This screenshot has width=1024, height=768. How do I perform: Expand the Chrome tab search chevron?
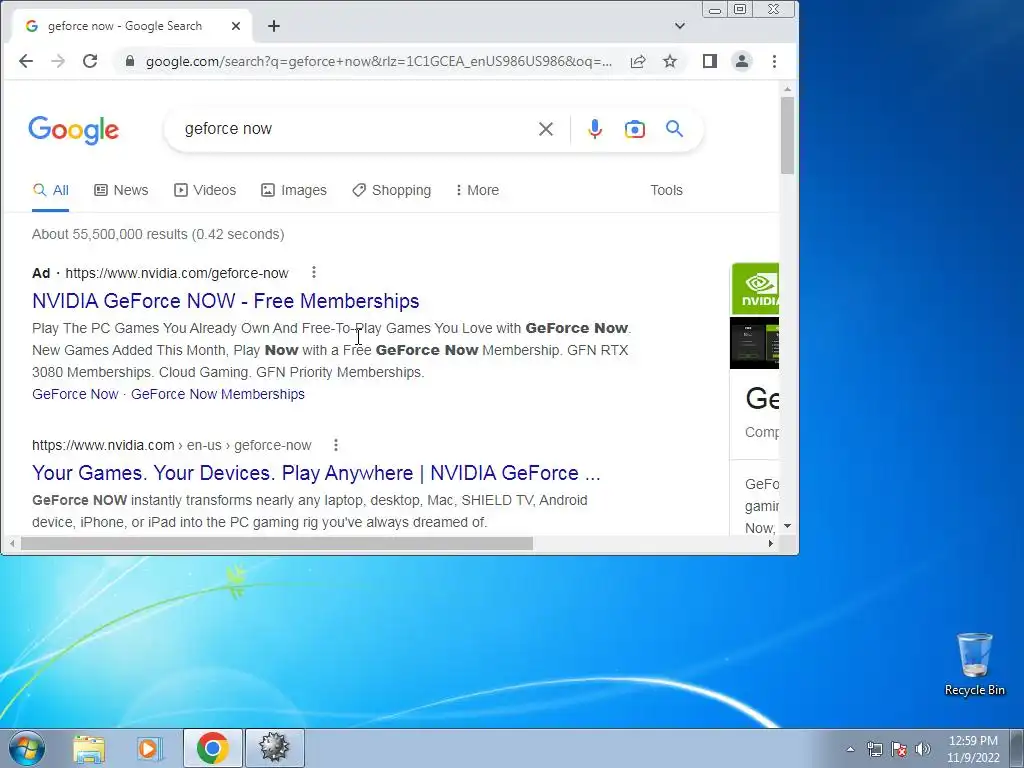pos(680,26)
